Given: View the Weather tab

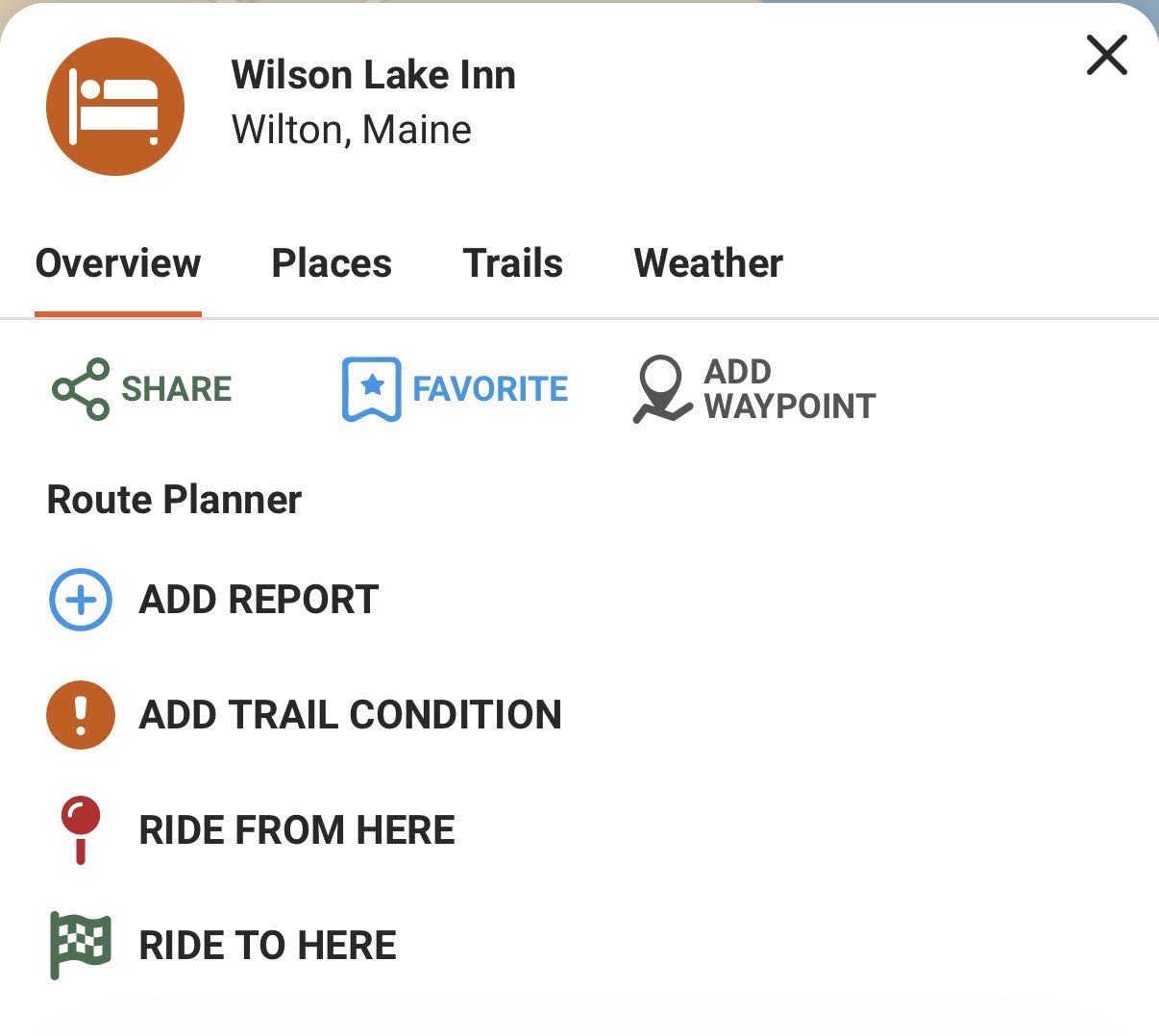Looking at the screenshot, I should coord(708,262).
